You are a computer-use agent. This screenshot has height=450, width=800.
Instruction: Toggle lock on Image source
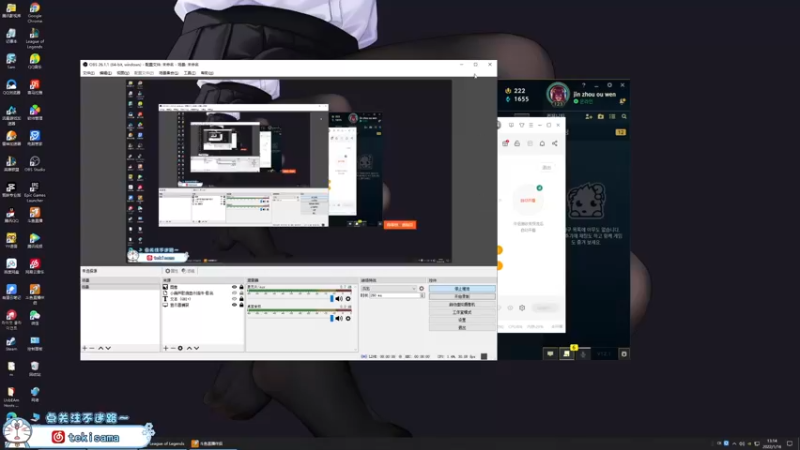[241, 287]
